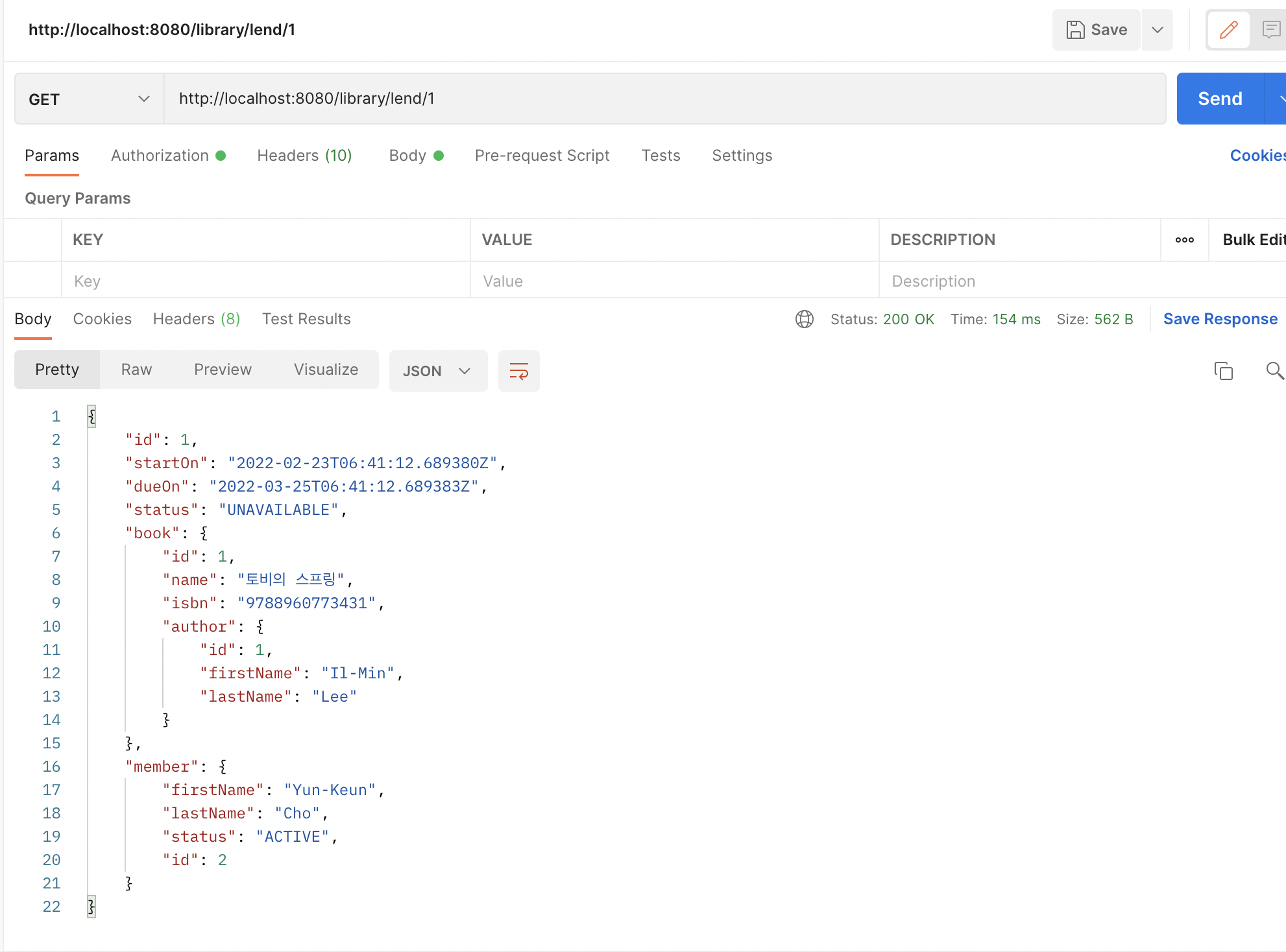Open the GET method dropdown
1286x952 pixels.
(x=143, y=99)
